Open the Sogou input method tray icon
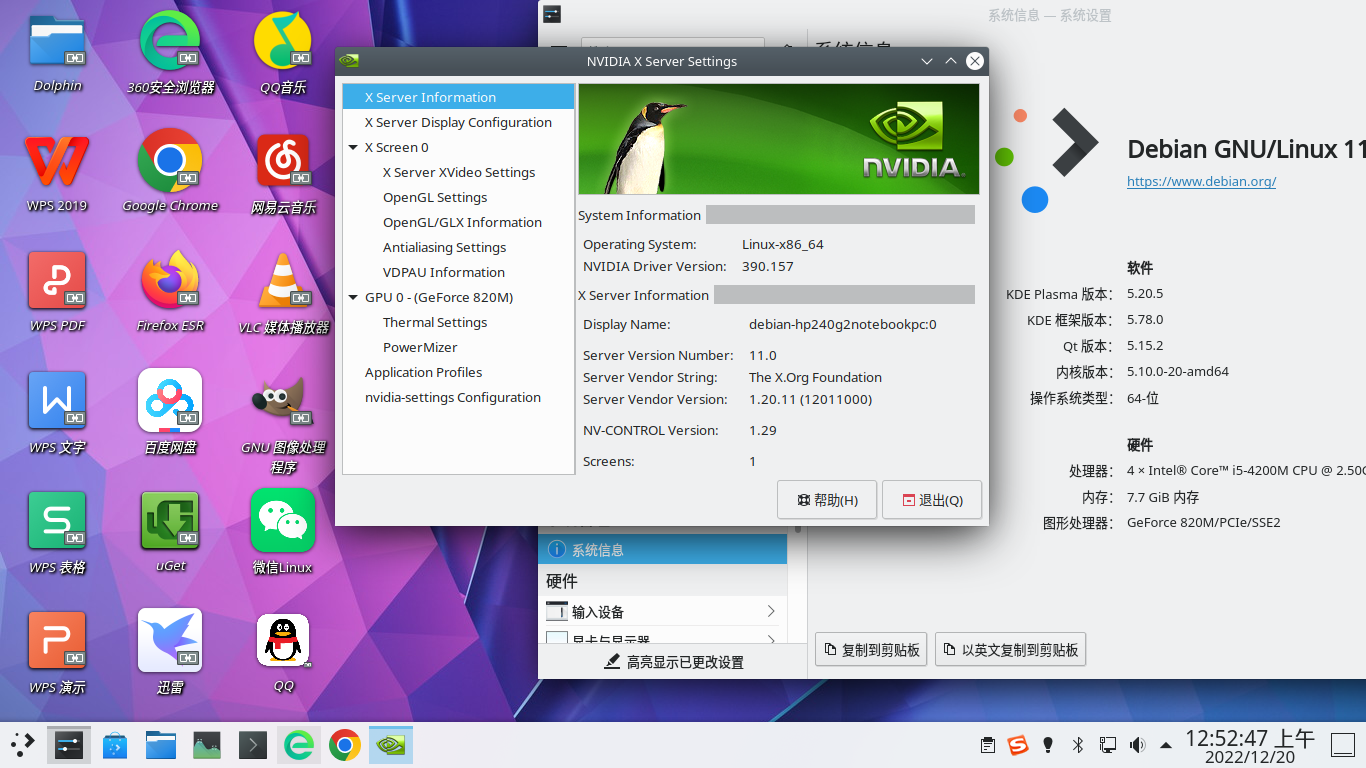The image size is (1366, 768). pos(1017,744)
